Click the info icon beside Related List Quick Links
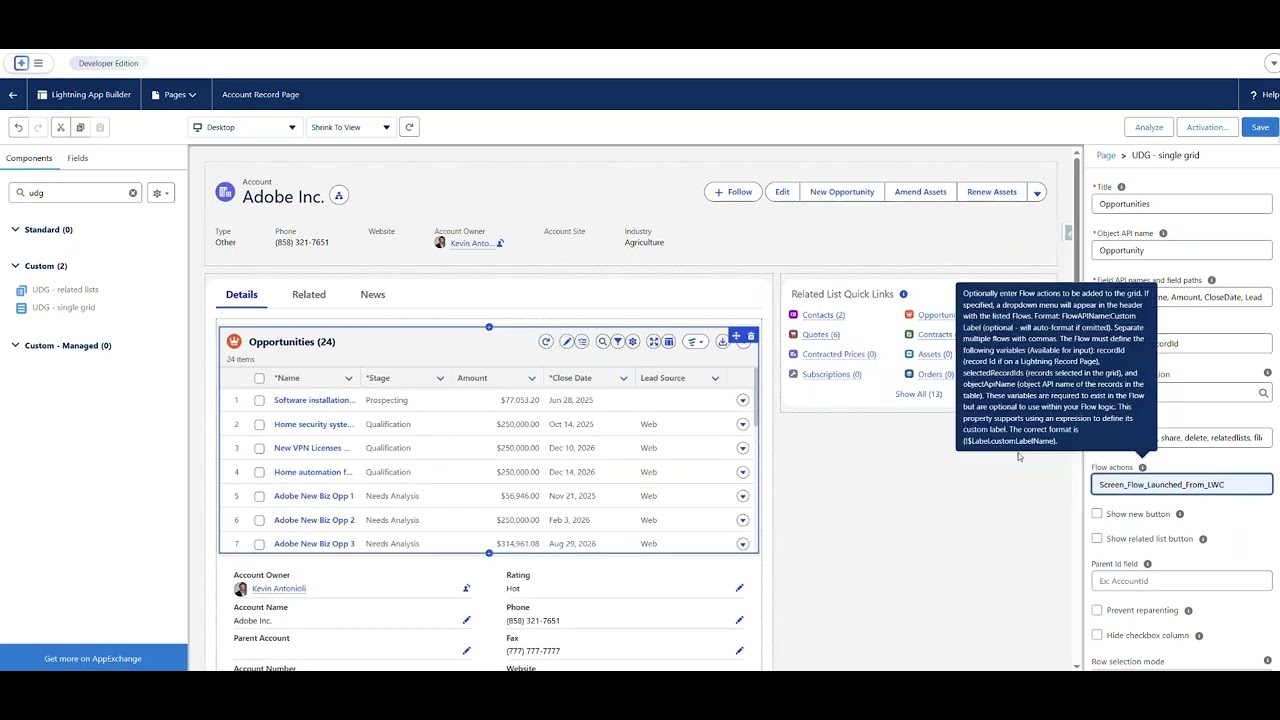Screen dimensions: 1280x720 pyautogui.click(x=903, y=294)
